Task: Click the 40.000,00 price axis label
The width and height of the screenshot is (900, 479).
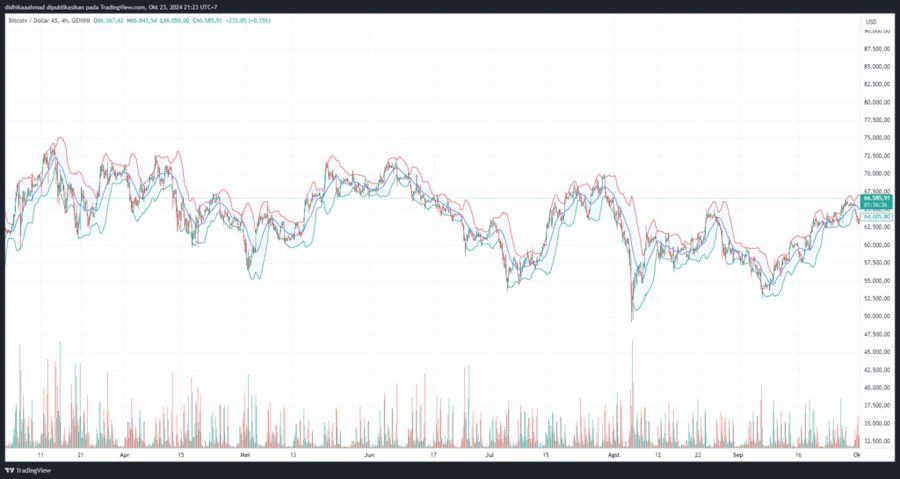Action: 877,388
